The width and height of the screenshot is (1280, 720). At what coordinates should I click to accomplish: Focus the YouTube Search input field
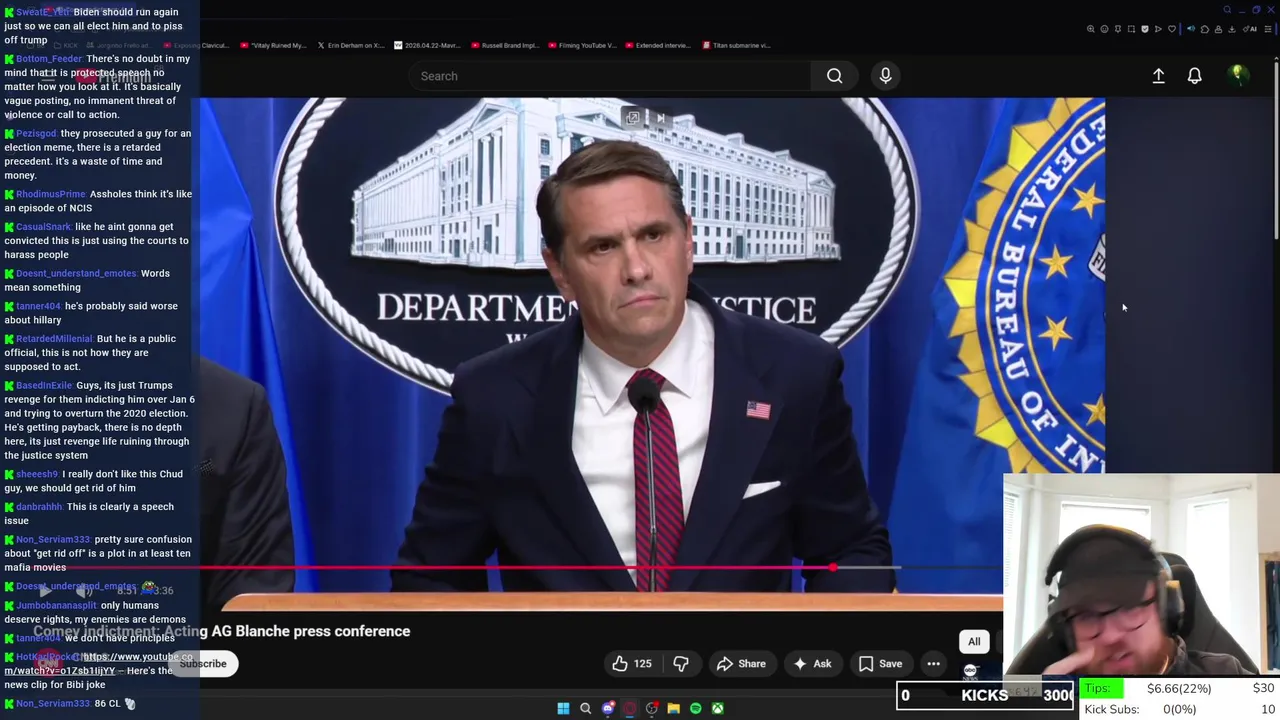(610, 76)
